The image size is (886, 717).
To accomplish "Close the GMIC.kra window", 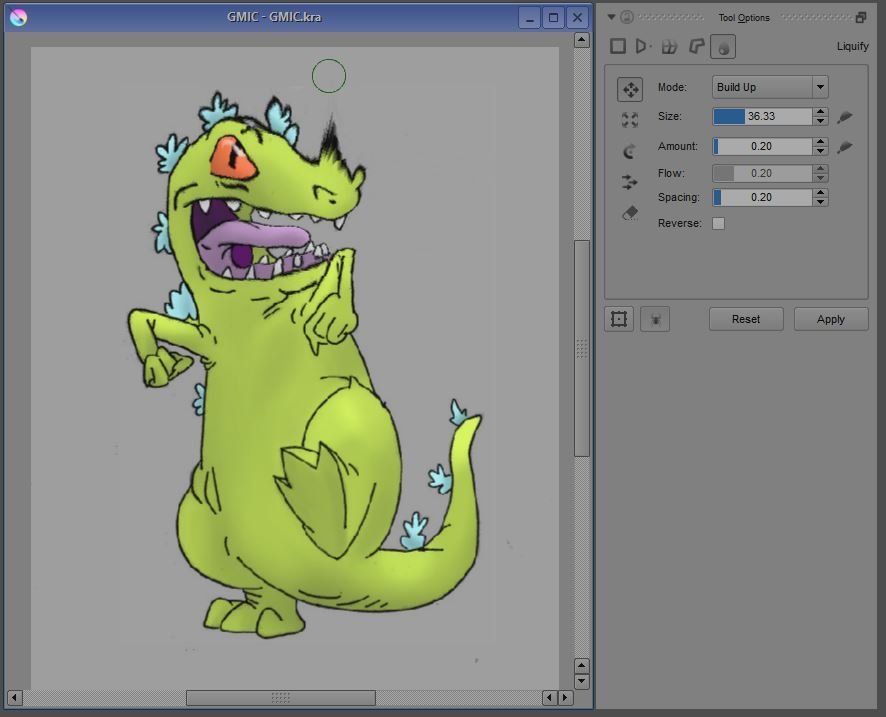I will 577,18.
